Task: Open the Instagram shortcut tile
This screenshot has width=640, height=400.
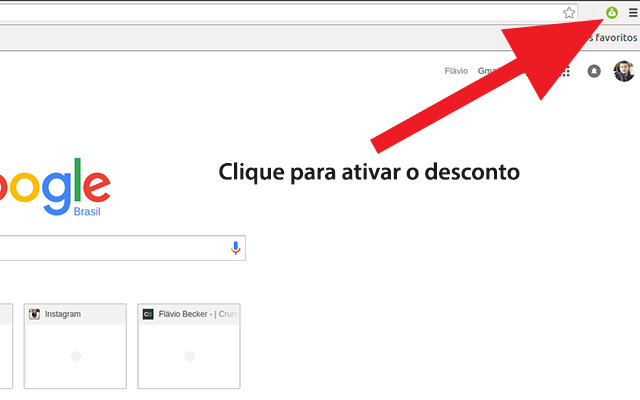Action: (x=75, y=346)
